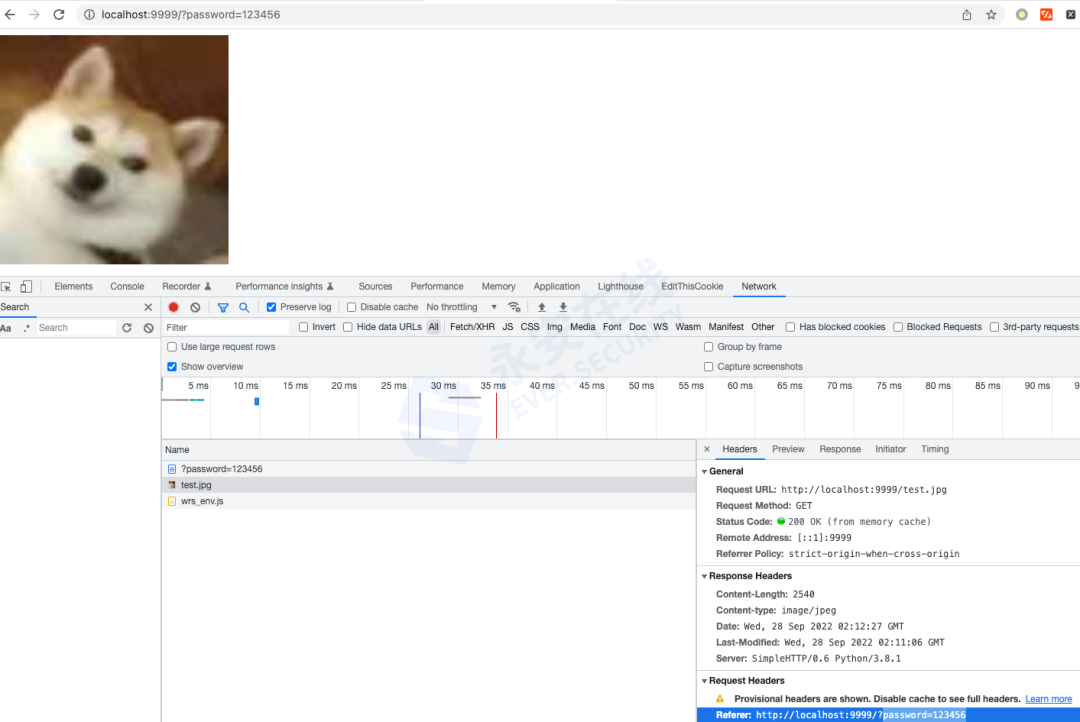Open the red extension icon
The width and height of the screenshot is (1080, 722).
click(x=1046, y=14)
